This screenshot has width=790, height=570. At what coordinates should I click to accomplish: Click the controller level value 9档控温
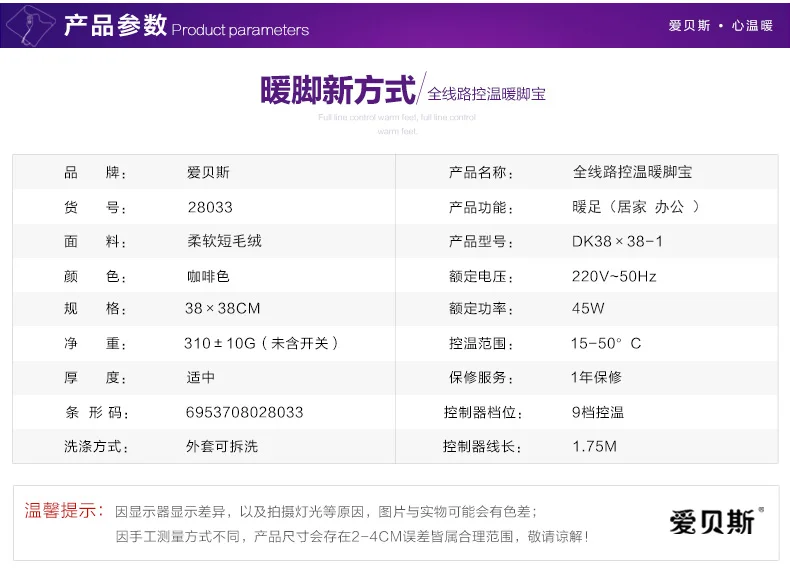598,412
